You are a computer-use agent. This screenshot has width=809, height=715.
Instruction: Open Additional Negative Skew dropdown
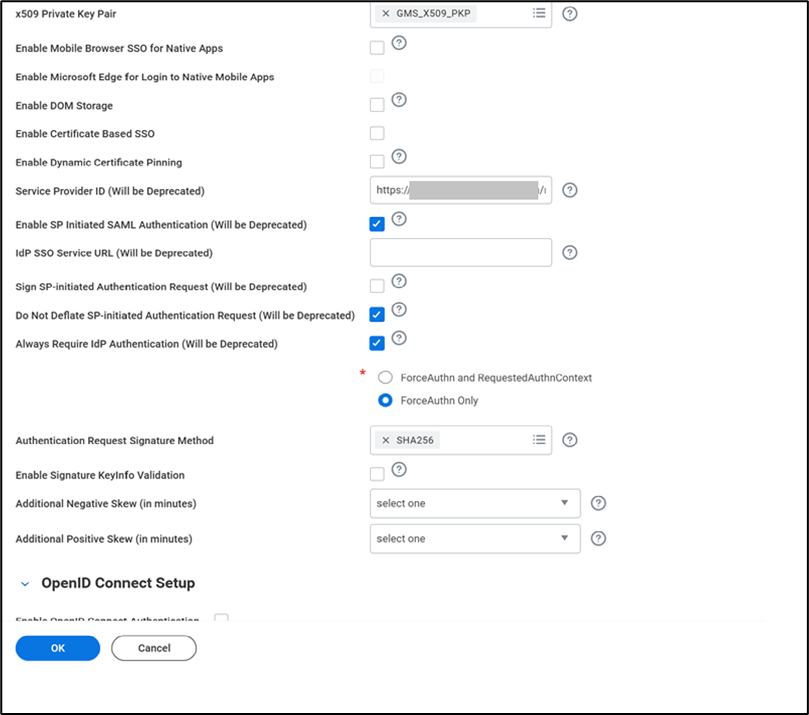tap(475, 503)
